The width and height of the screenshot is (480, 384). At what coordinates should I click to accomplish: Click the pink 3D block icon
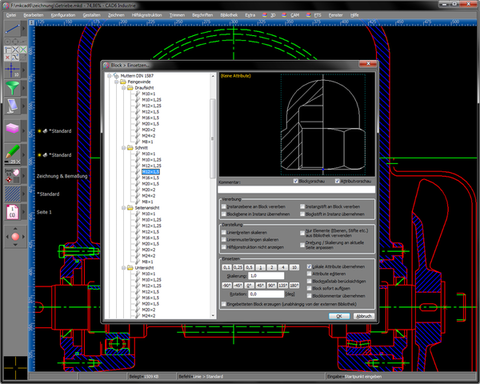click(x=12, y=129)
